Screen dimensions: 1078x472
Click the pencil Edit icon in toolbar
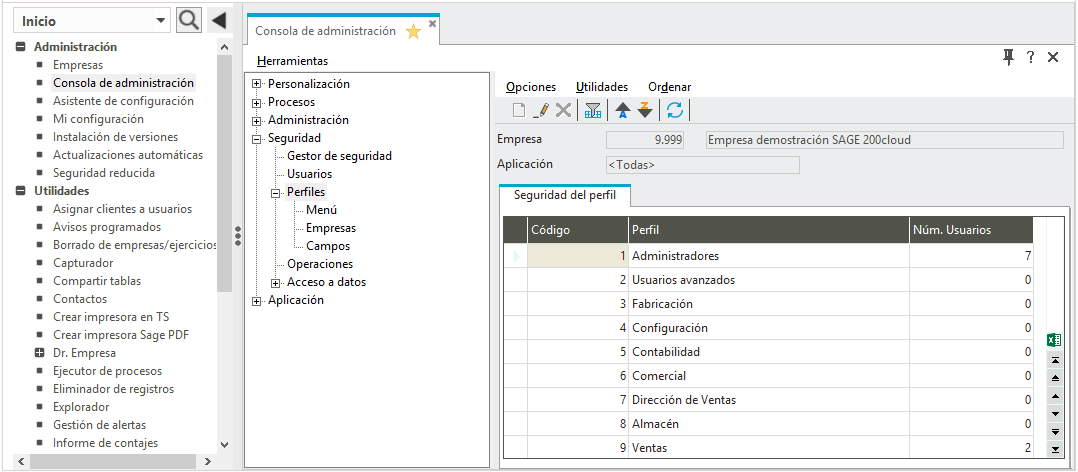tap(541, 110)
